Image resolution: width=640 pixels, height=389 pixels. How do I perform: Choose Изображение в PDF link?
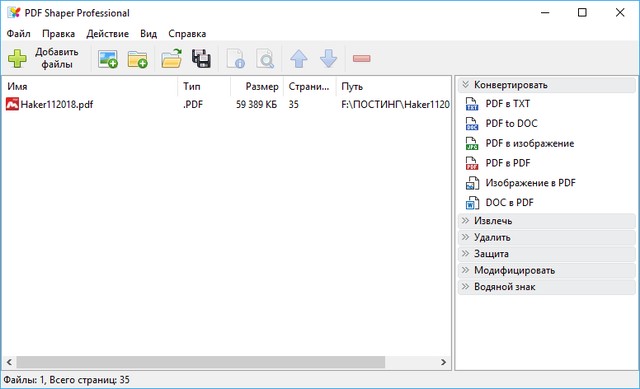click(x=531, y=183)
